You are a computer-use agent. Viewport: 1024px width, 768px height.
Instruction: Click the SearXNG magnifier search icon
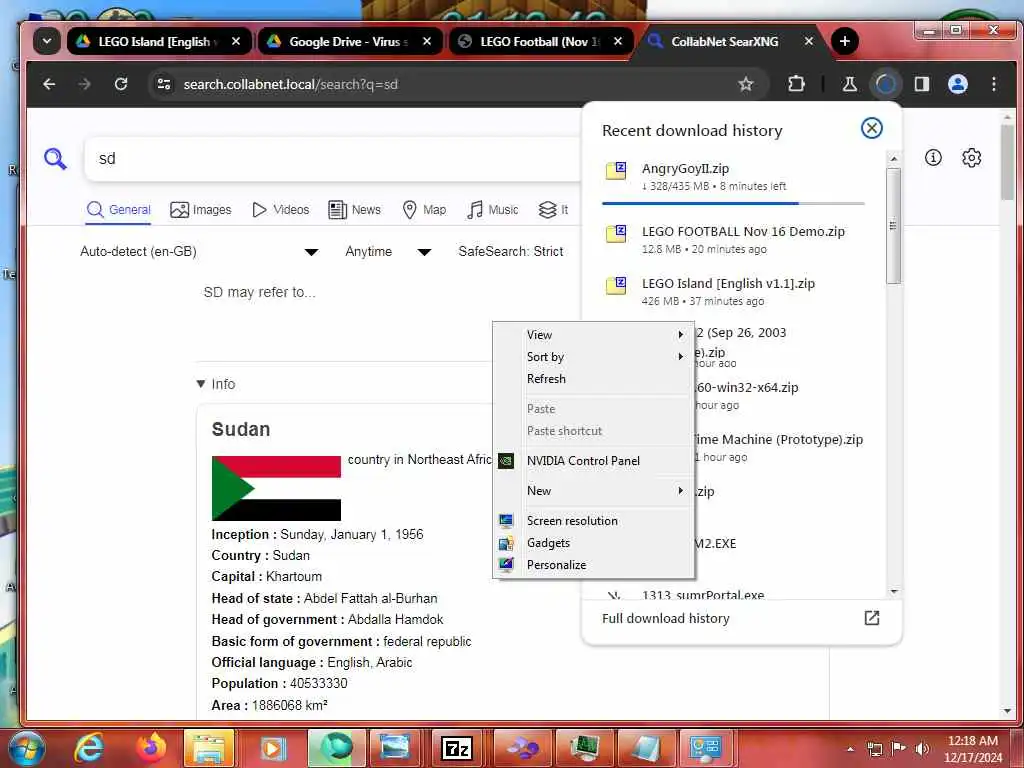coord(56,159)
